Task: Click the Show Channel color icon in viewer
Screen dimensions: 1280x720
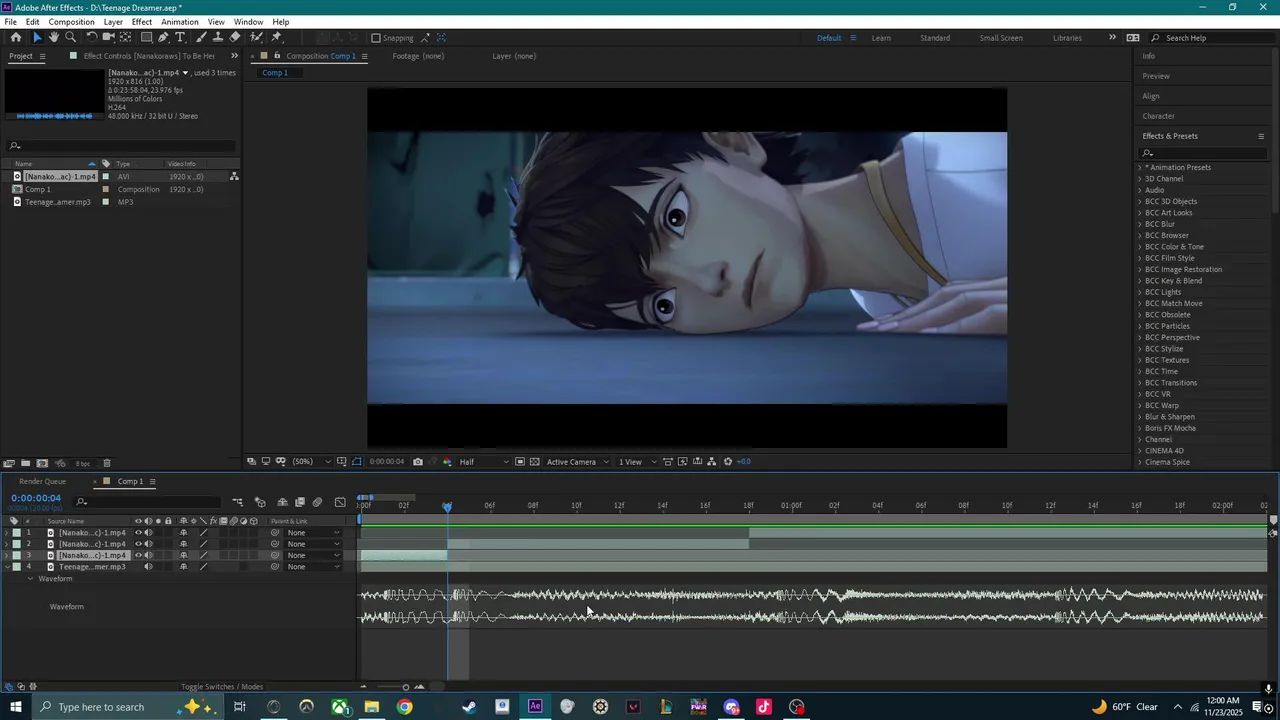Action: click(446, 462)
